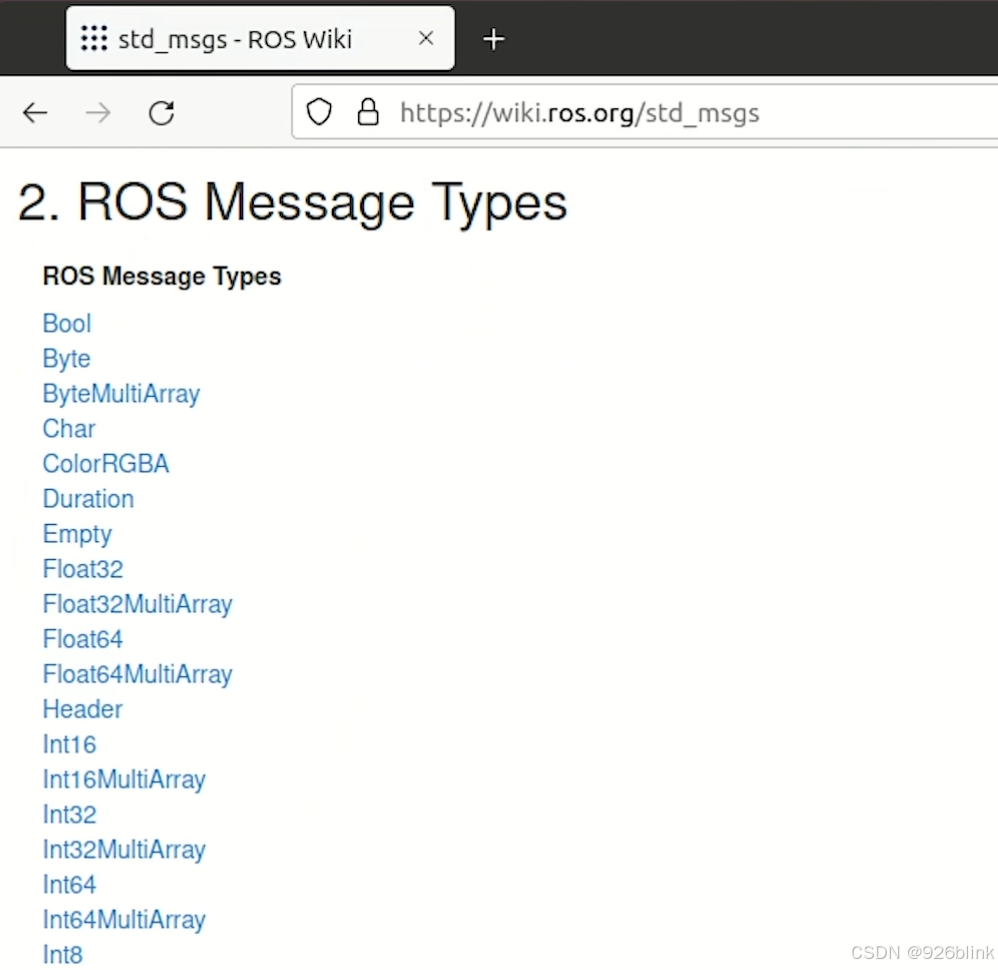This screenshot has width=998, height=970.
Task: Open the Int32MultiArray link
Action: coord(124,850)
